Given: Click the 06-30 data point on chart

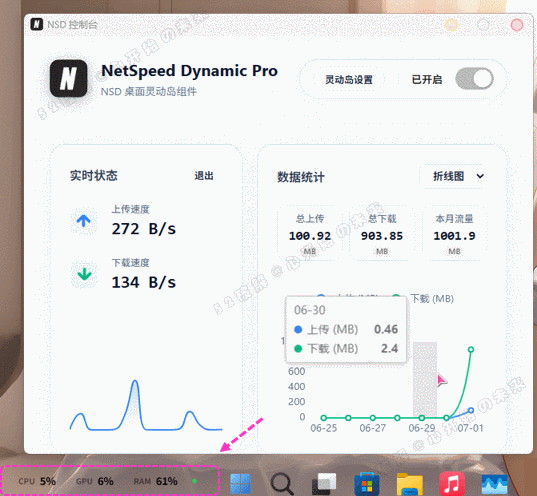Looking at the screenshot, I should point(446,418).
